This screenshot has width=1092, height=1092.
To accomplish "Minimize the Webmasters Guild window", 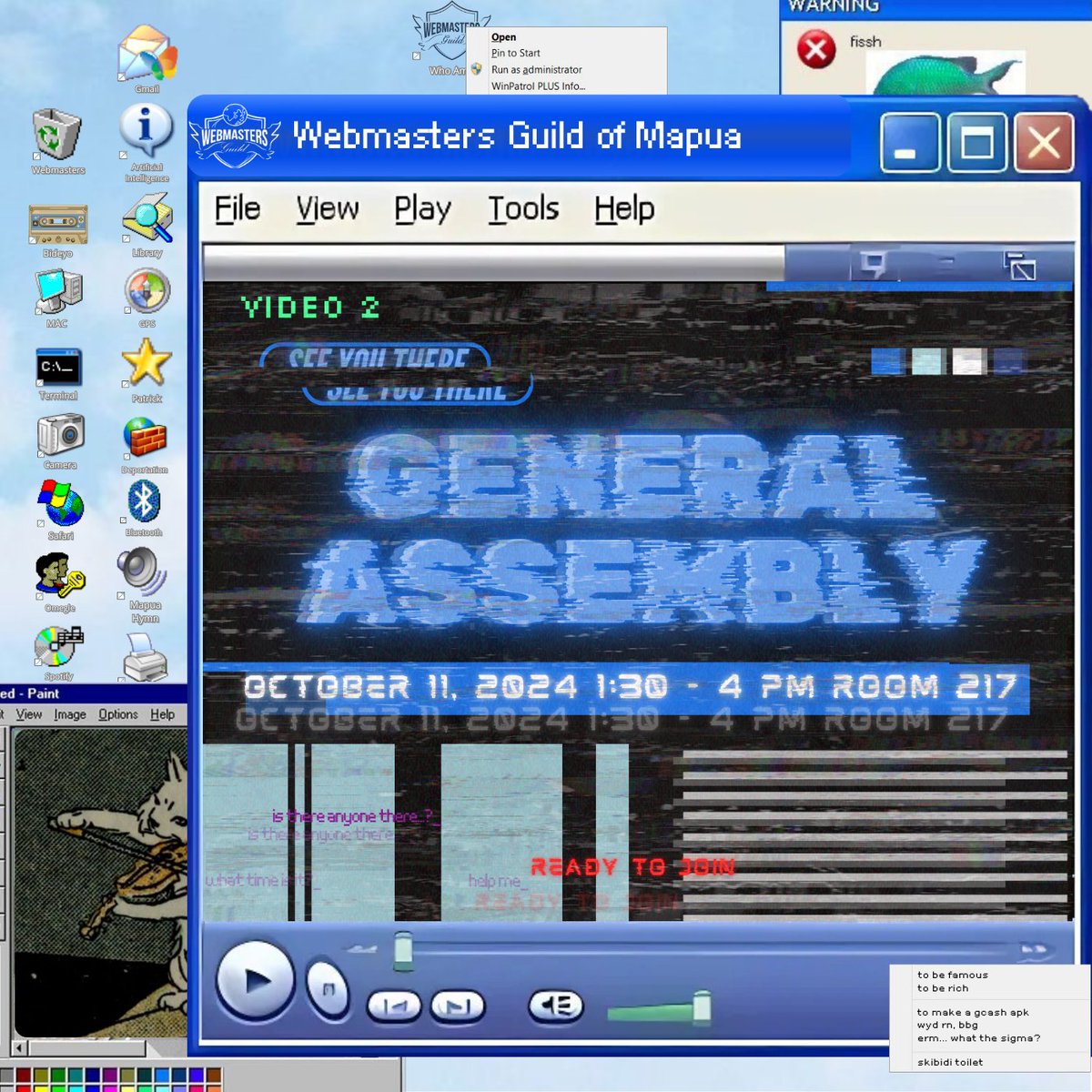I will 910,143.
